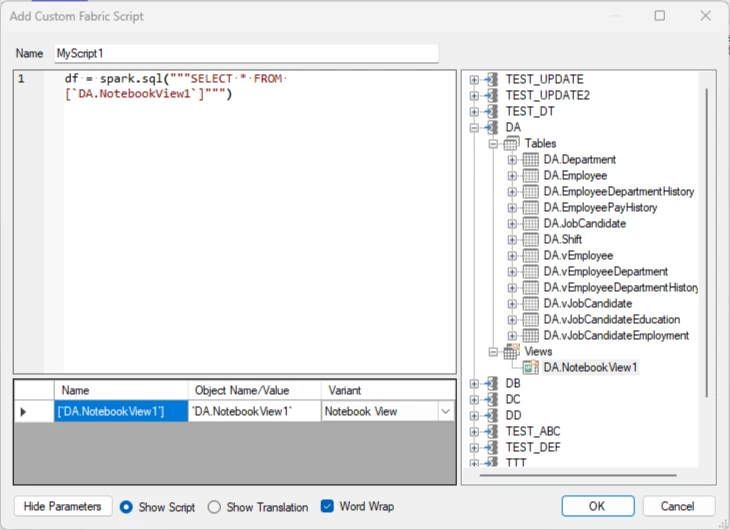Click the Hide Parameters button

[63, 506]
